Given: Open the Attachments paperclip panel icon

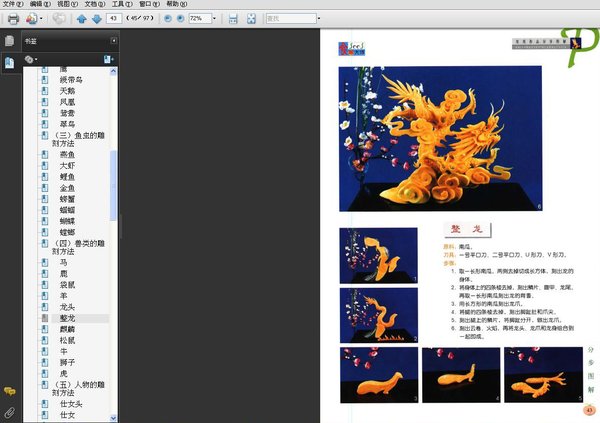Looking at the screenshot, I should [x=9, y=411].
